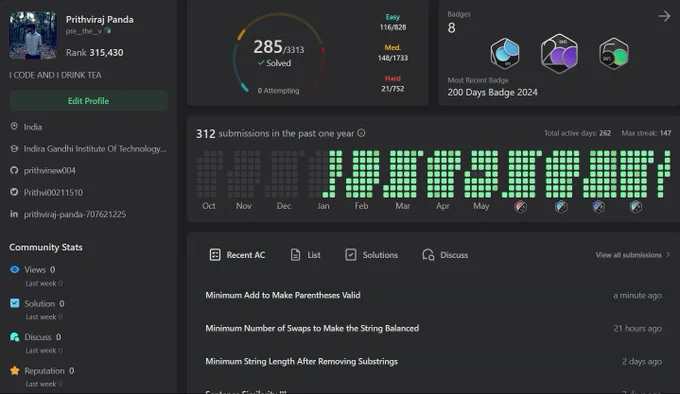
Task: Click the submissions info icon
Action: pos(361,133)
